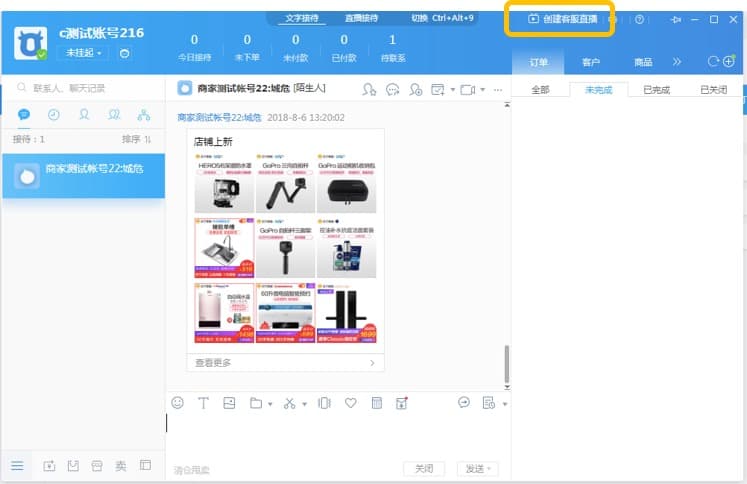747x484 pixels.
Task: Open the GoPro 三向自拍杆 product thumbnail
Action: tap(285, 183)
